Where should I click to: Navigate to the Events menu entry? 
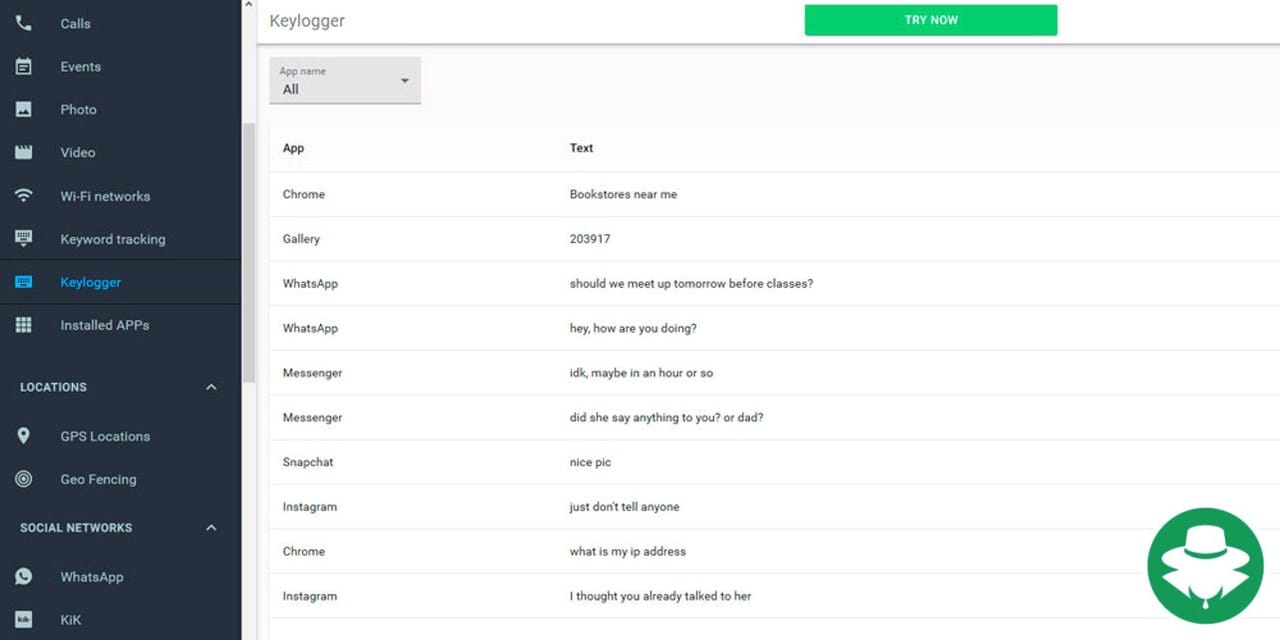coord(79,66)
